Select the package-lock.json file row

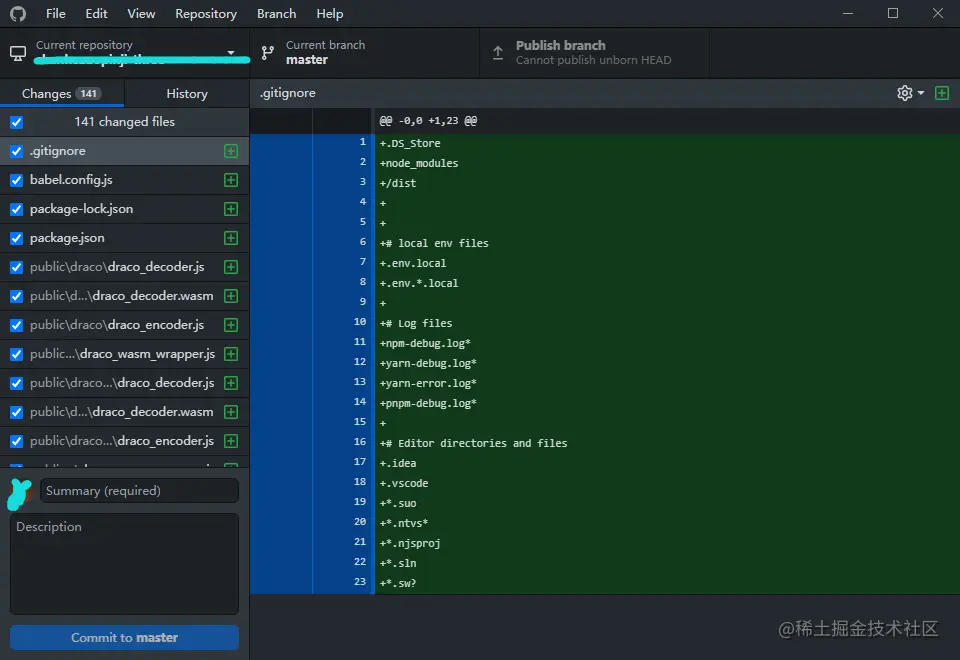click(x=124, y=209)
